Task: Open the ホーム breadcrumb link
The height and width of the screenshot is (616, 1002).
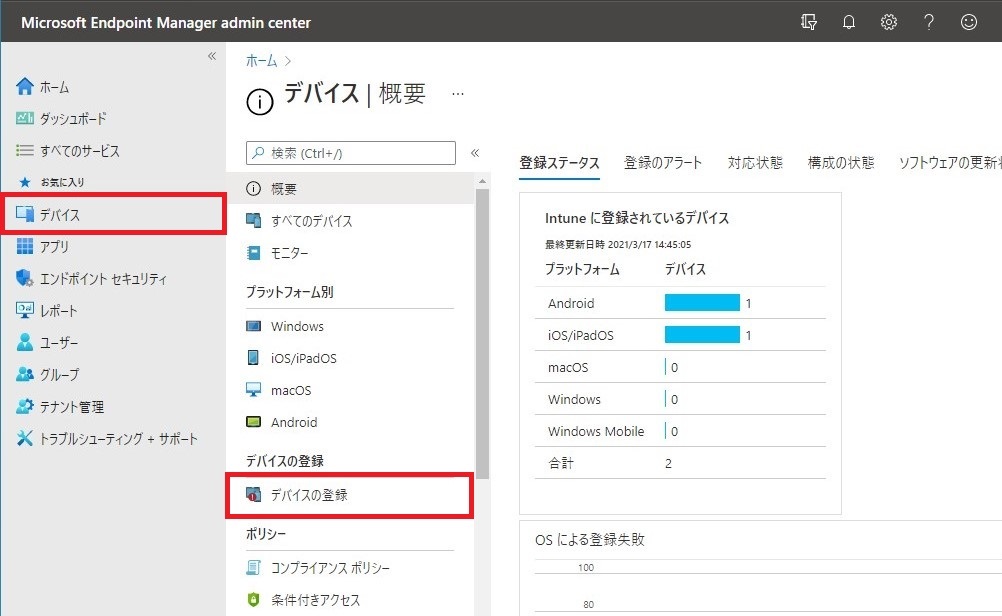Action: click(261, 61)
